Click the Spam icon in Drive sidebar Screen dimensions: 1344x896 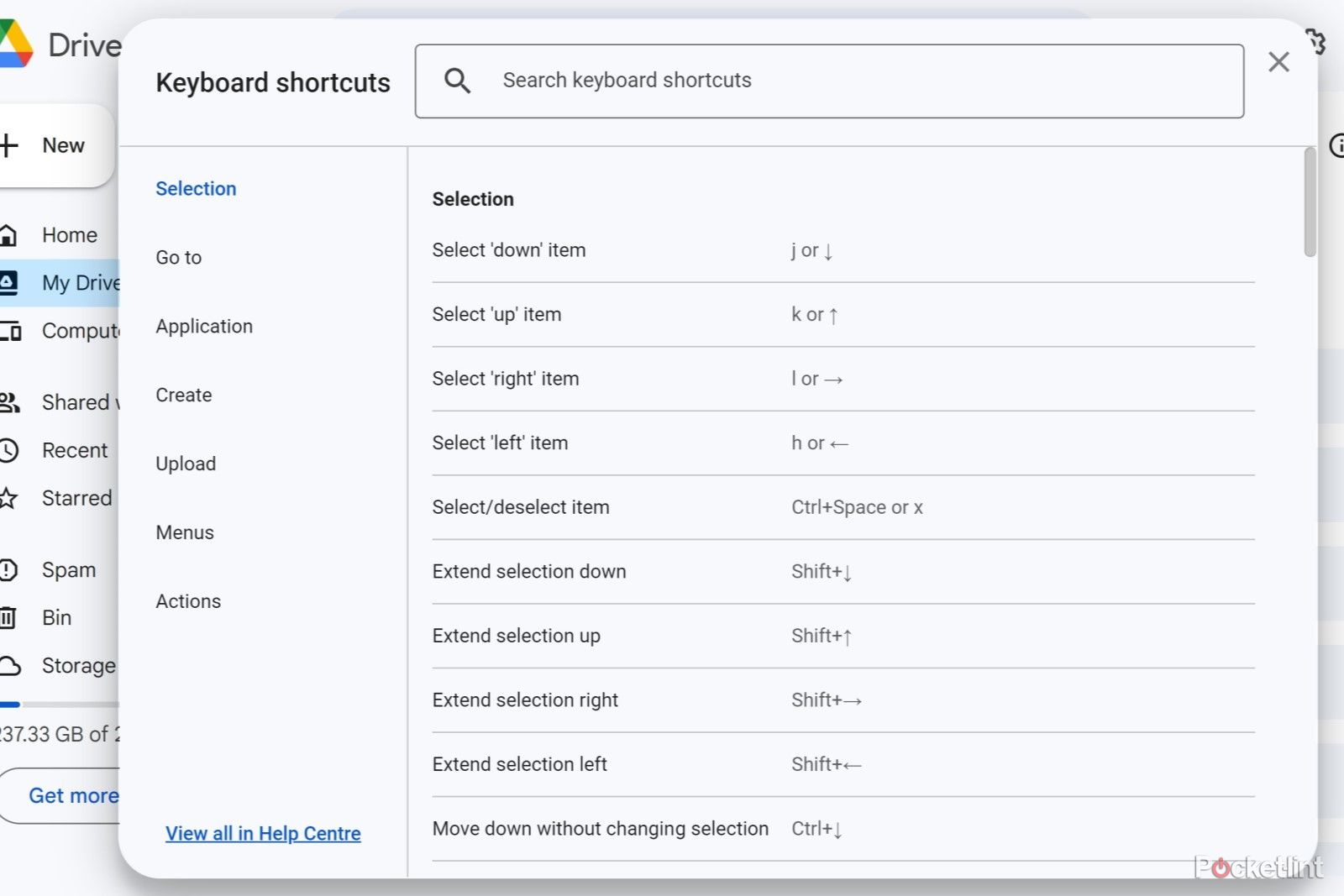[x=8, y=570]
